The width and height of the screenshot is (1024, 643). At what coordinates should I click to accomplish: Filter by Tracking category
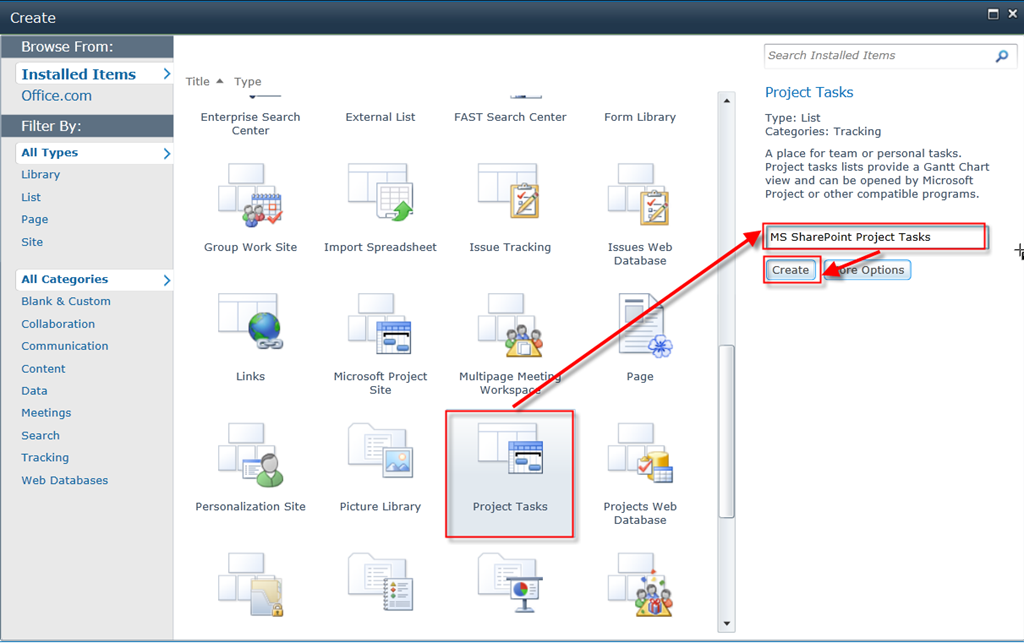tap(45, 458)
